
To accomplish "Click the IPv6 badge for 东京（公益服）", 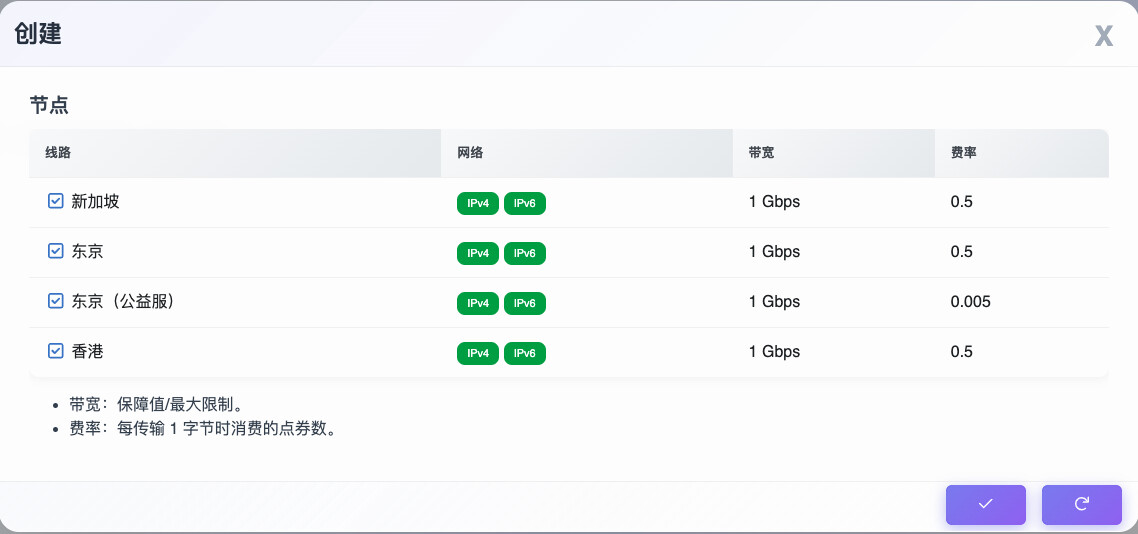I will [x=525, y=303].
